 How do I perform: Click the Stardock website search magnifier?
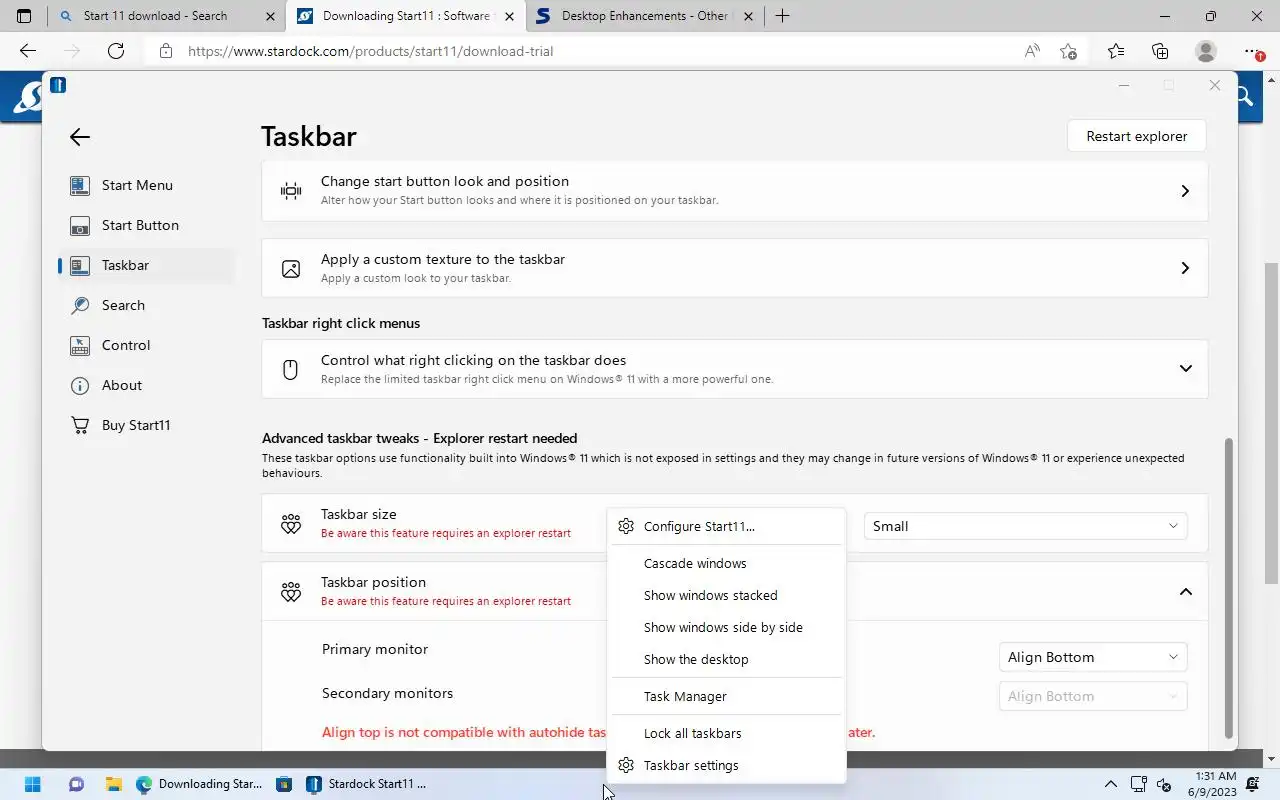1244,96
